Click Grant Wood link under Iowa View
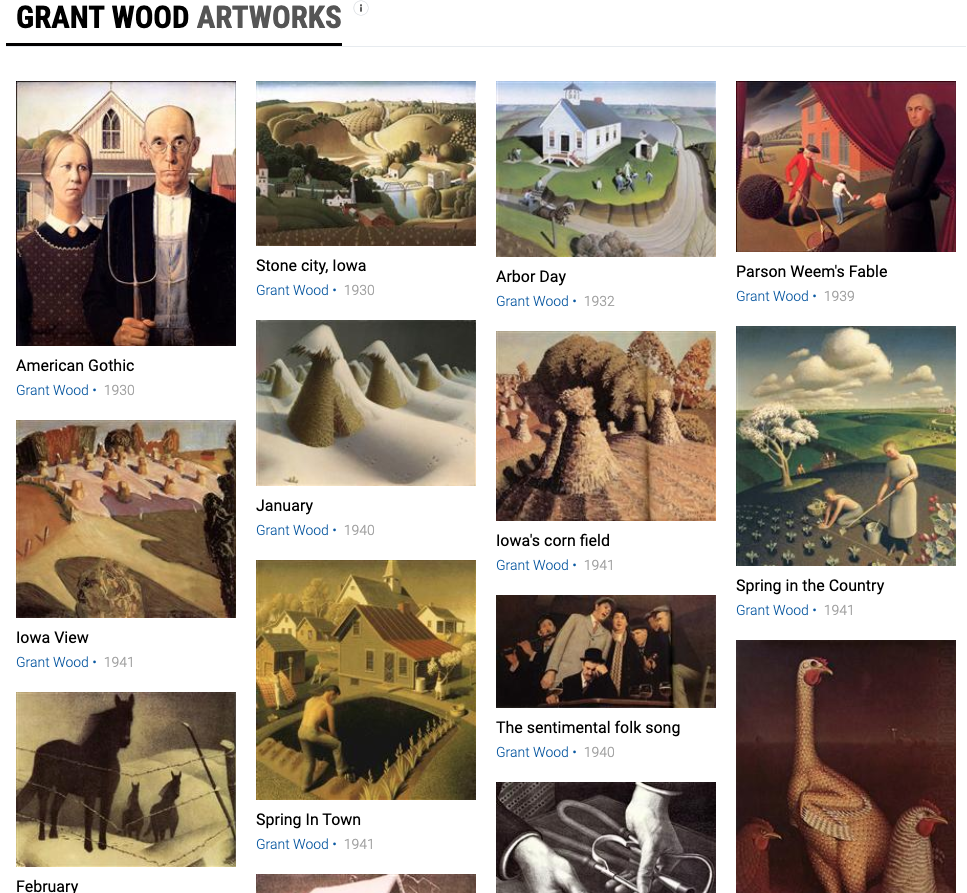This screenshot has width=967, height=893. [x=52, y=662]
